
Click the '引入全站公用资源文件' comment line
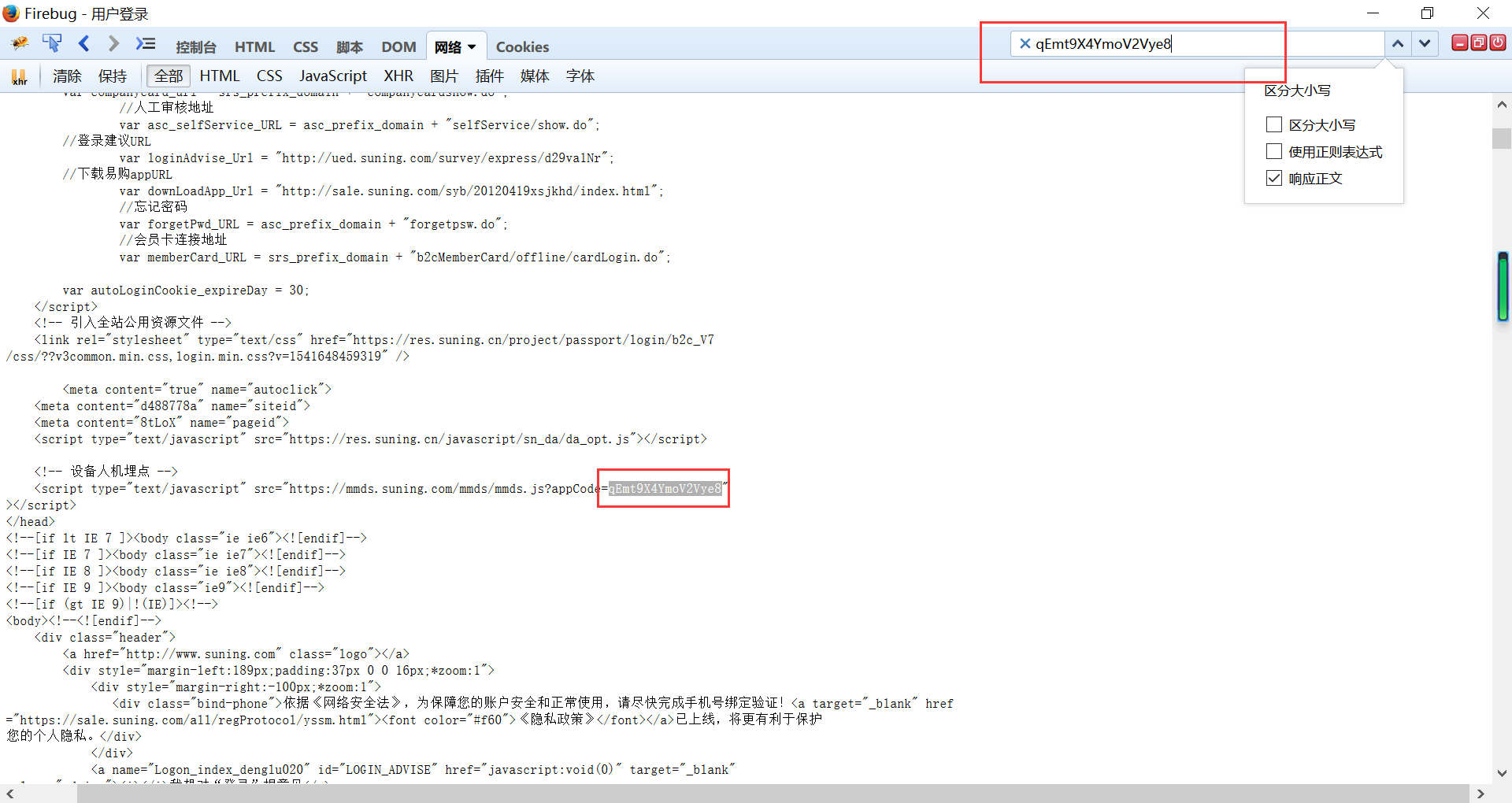coord(133,323)
